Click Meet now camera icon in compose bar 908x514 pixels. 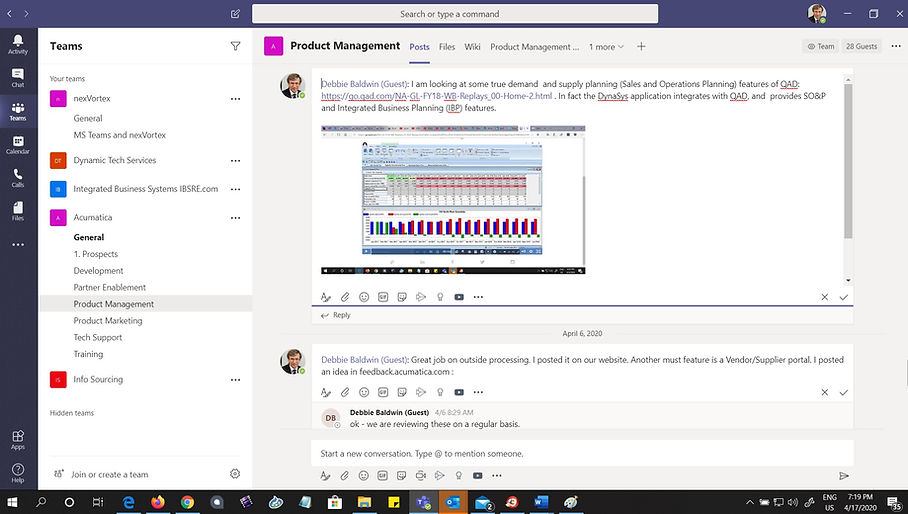tap(420, 475)
